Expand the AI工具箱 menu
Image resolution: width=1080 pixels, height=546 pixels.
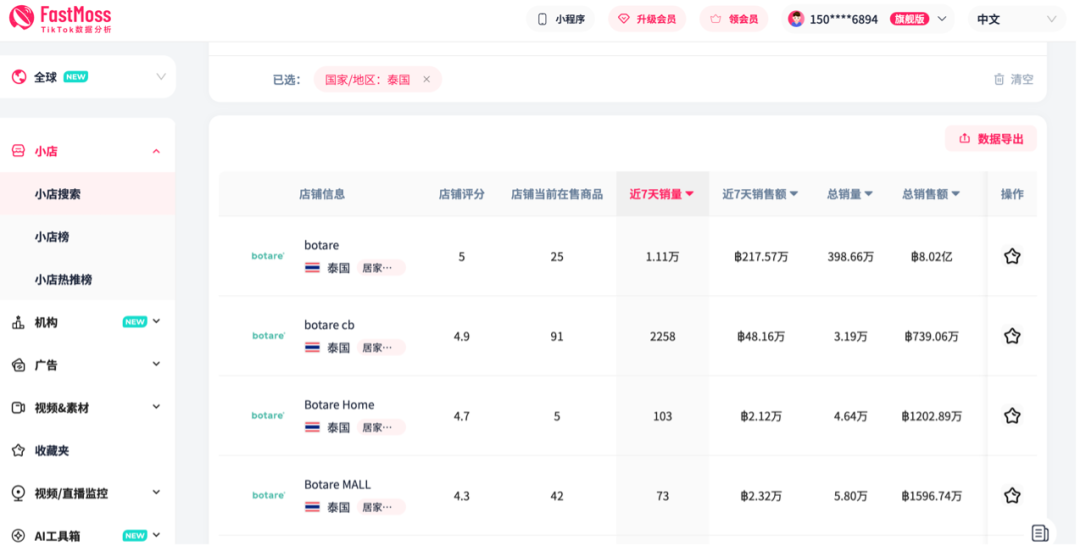coord(156,535)
